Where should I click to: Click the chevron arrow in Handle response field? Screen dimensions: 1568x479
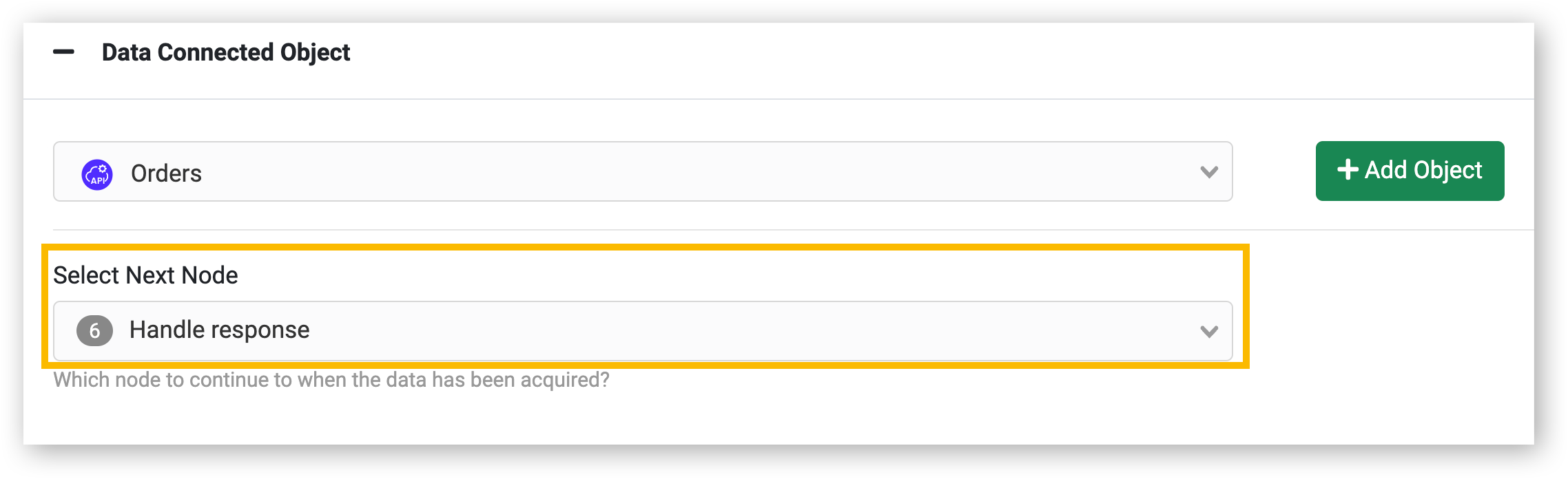(x=1209, y=332)
